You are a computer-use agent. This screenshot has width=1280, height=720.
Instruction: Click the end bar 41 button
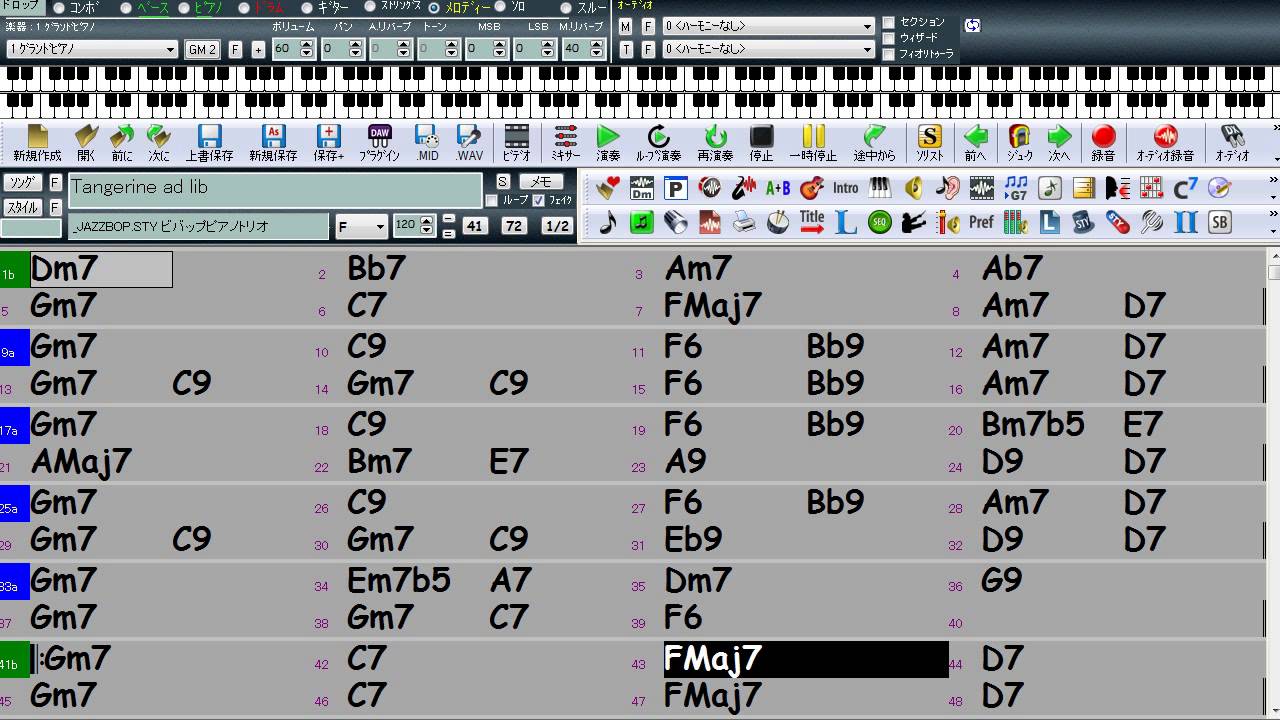[x=474, y=226]
